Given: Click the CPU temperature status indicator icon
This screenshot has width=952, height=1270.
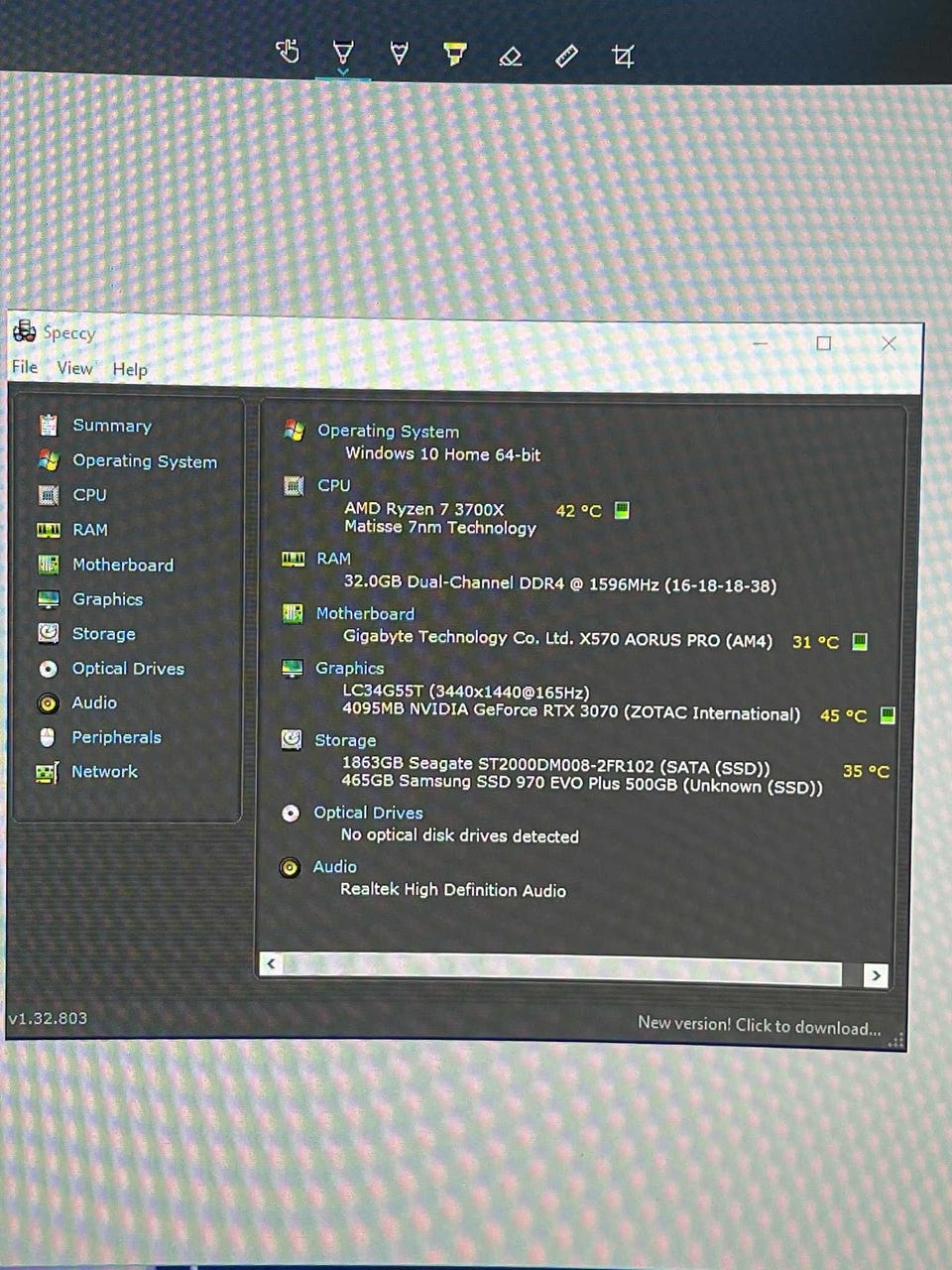Looking at the screenshot, I should 622,511.
